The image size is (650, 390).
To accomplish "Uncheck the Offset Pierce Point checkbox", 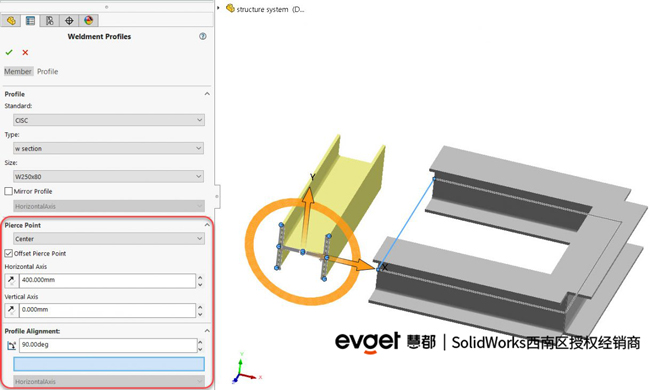I will 8,253.
